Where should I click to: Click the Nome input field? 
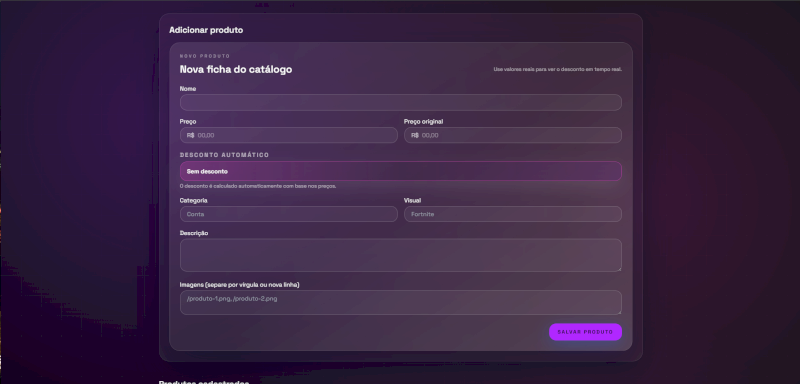pyautogui.click(x=401, y=103)
